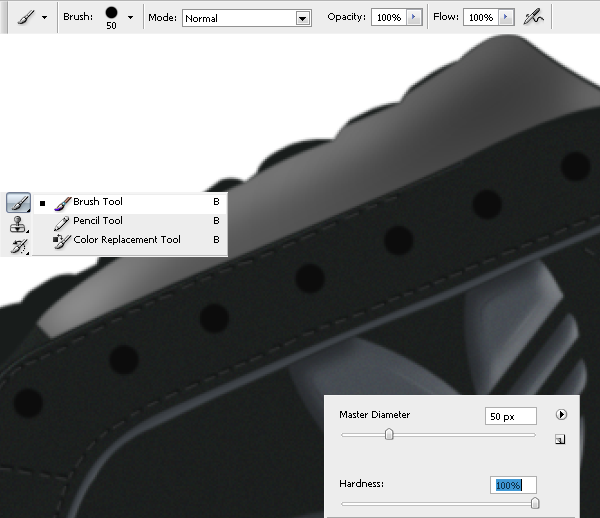Click the Master Diameter value field
The image size is (600, 518).
511,416
